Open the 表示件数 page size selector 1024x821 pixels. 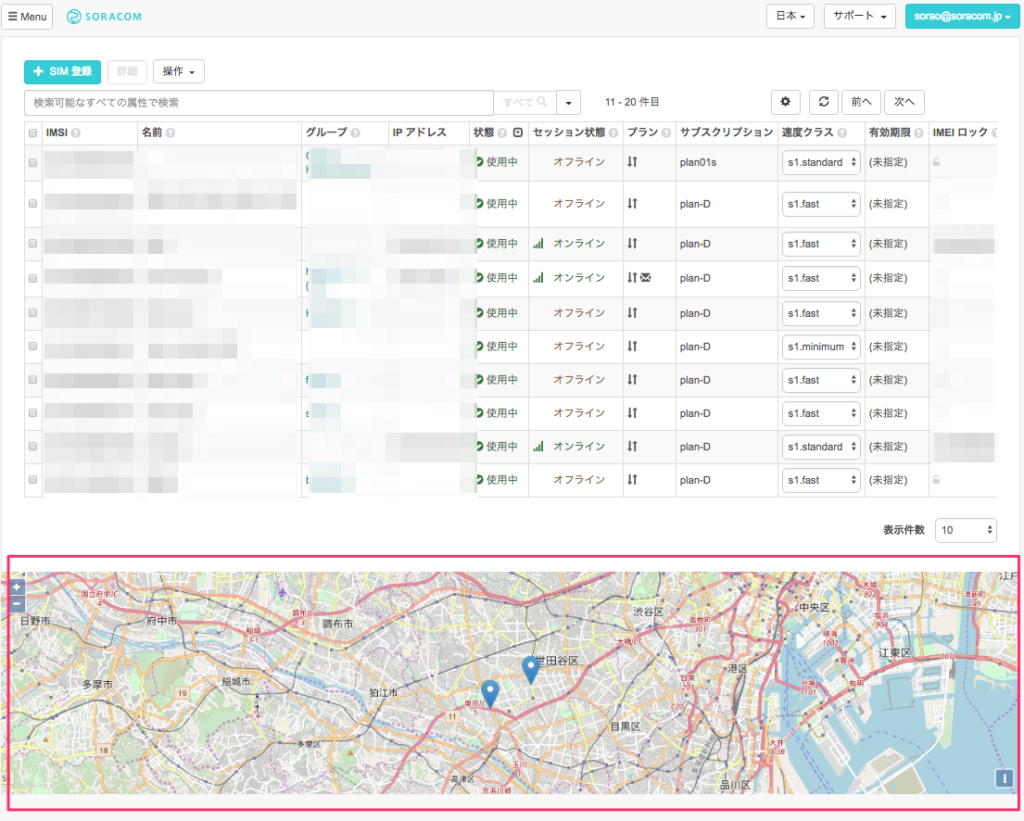(x=965, y=530)
